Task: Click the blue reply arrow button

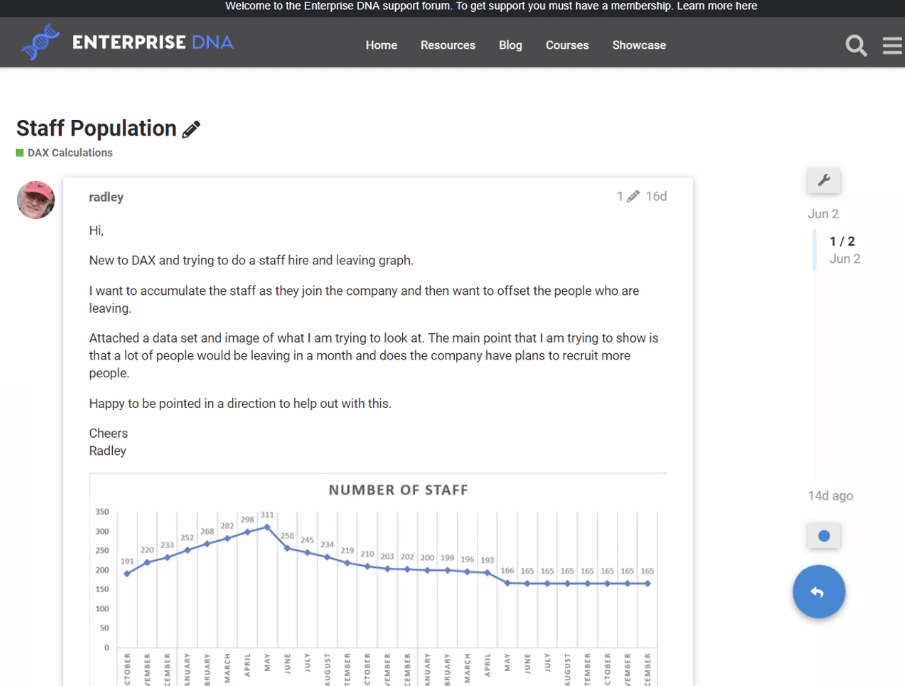Action: coord(818,591)
